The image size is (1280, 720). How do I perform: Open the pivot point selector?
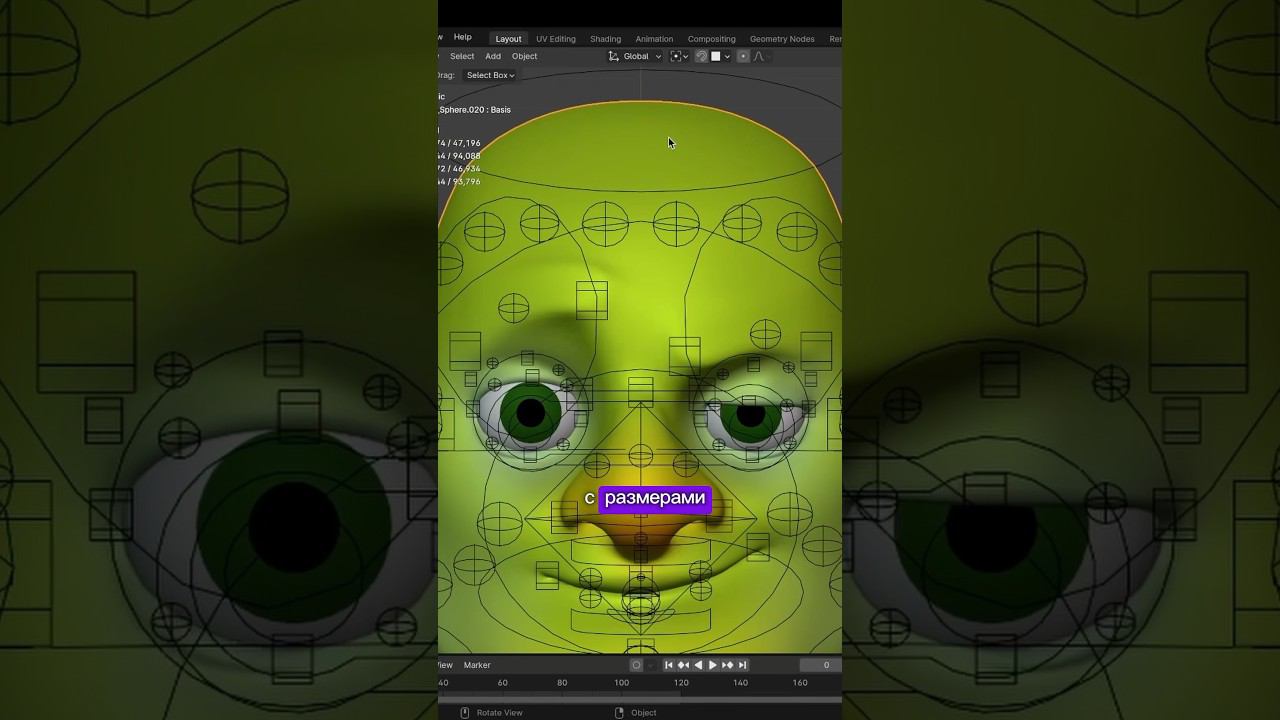[679, 56]
